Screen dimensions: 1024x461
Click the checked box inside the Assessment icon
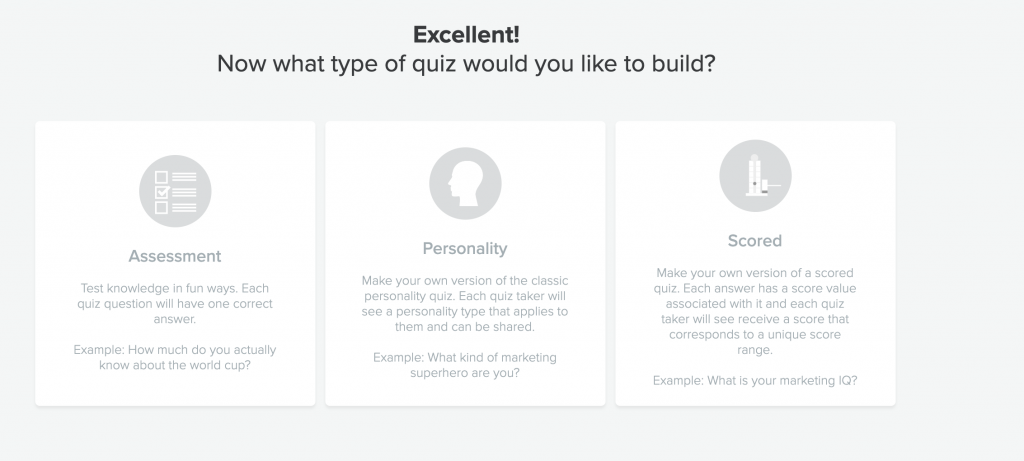pos(162,192)
